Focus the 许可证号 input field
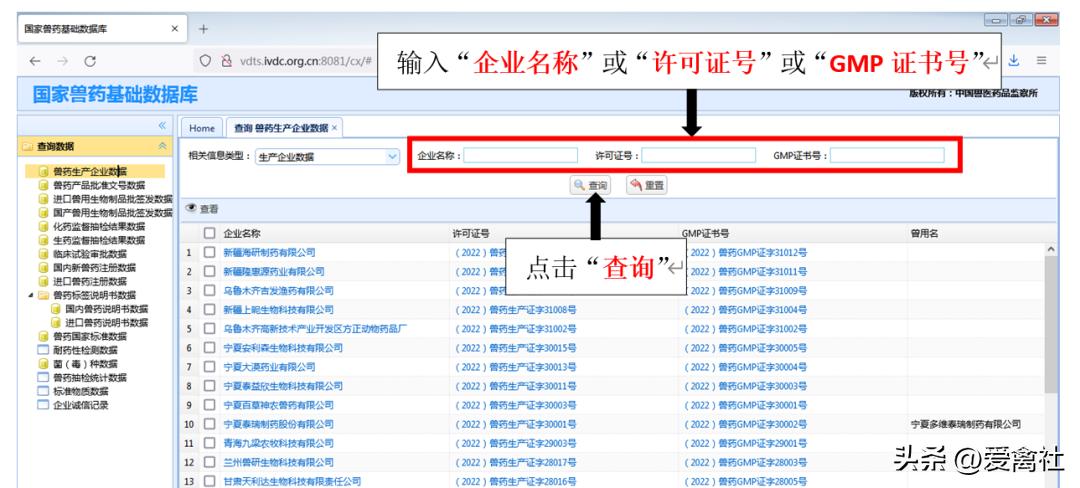This screenshot has width=1080, height=488. 698,156
